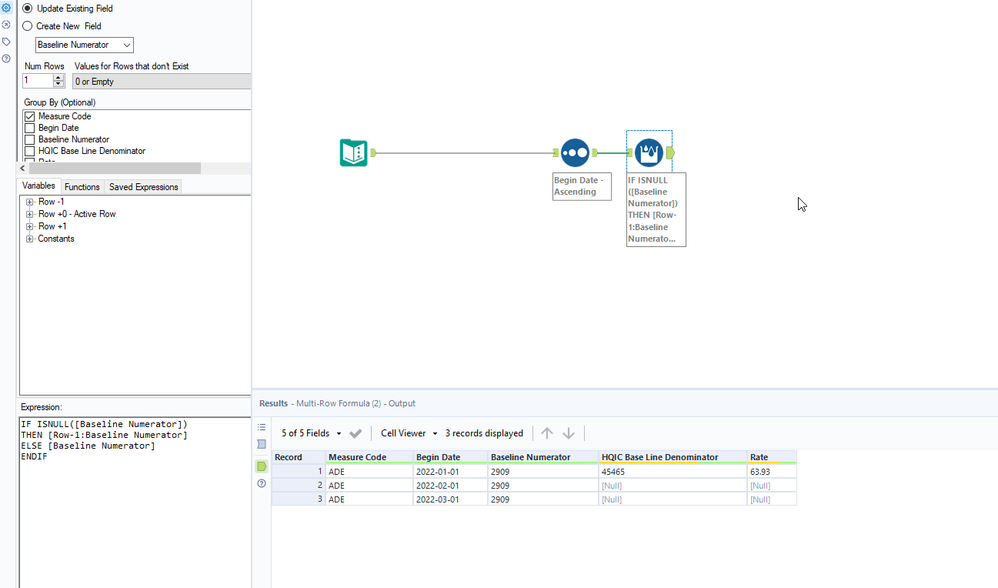The image size is (998, 588).
Task: Open the Help icon in left sidebar
Action: coord(6,59)
